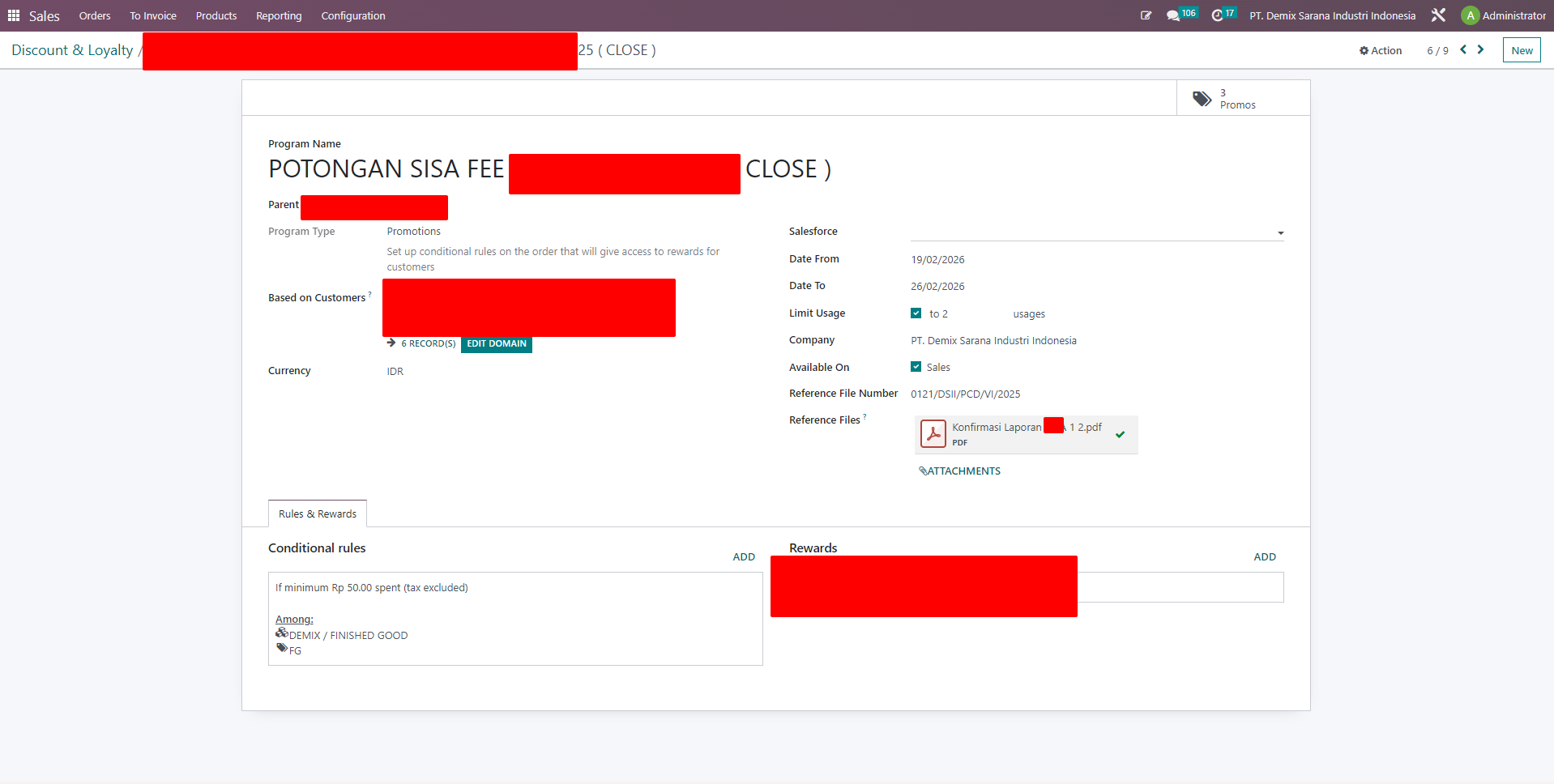The height and width of the screenshot is (784, 1554).
Task: Click the Sales app title
Action: [x=45, y=15]
